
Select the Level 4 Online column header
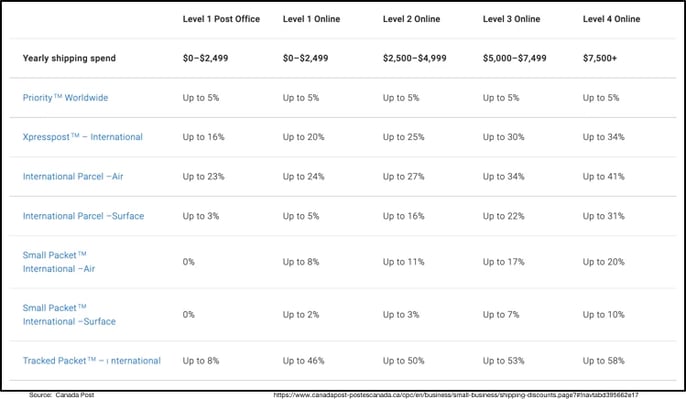click(611, 19)
